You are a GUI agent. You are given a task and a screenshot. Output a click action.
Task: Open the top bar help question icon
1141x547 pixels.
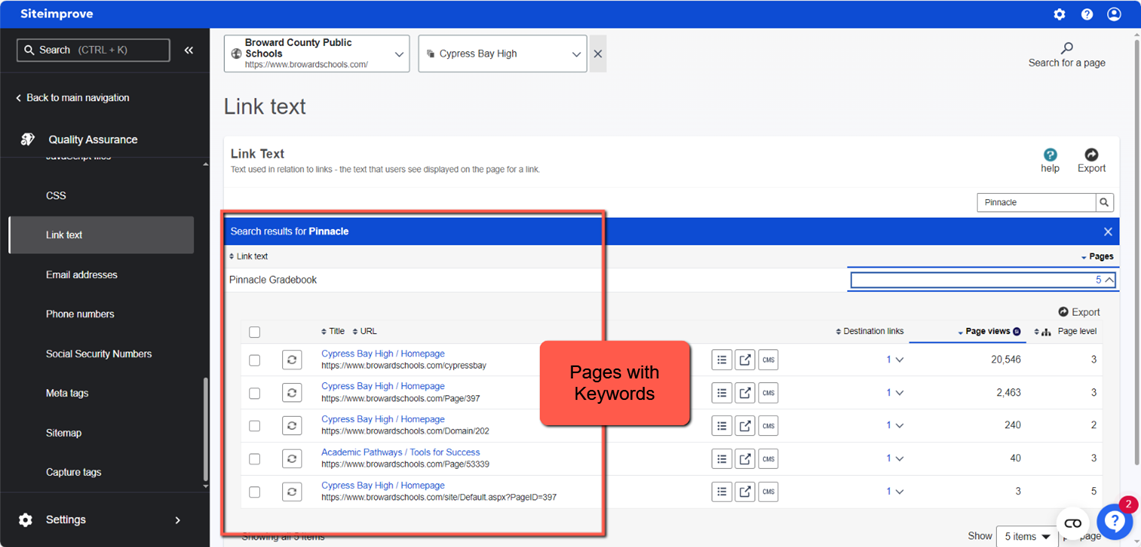click(x=1087, y=14)
